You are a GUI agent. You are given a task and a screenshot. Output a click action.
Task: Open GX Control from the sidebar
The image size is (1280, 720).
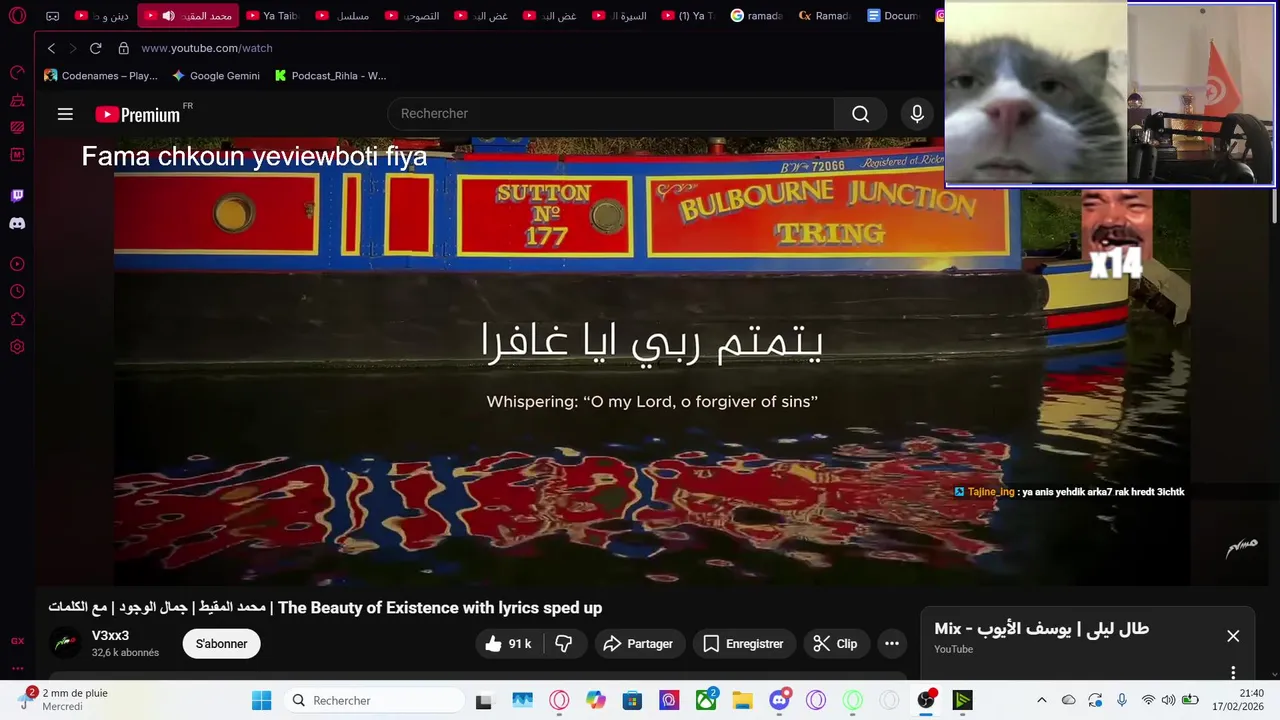click(x=17, y=73)
